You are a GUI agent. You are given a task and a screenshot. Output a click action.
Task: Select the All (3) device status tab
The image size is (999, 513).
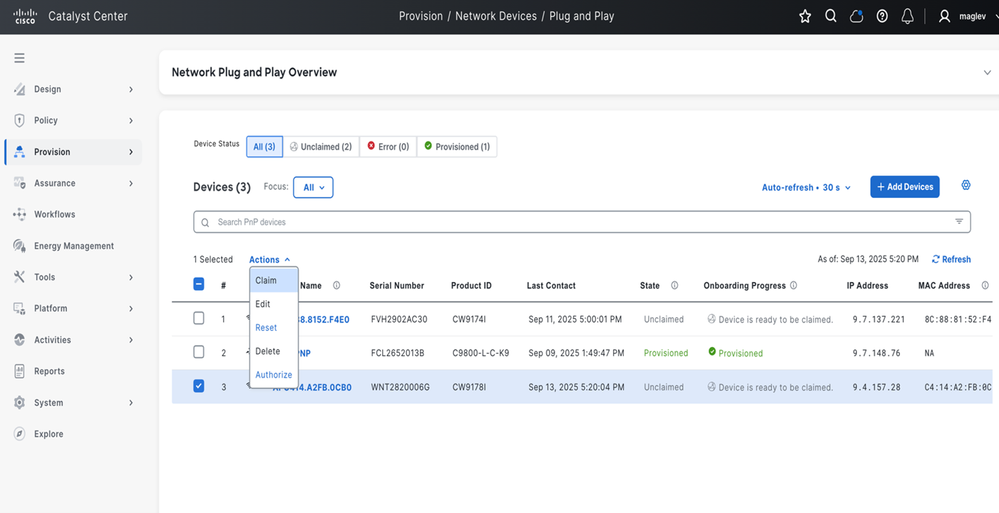(264, 147)
